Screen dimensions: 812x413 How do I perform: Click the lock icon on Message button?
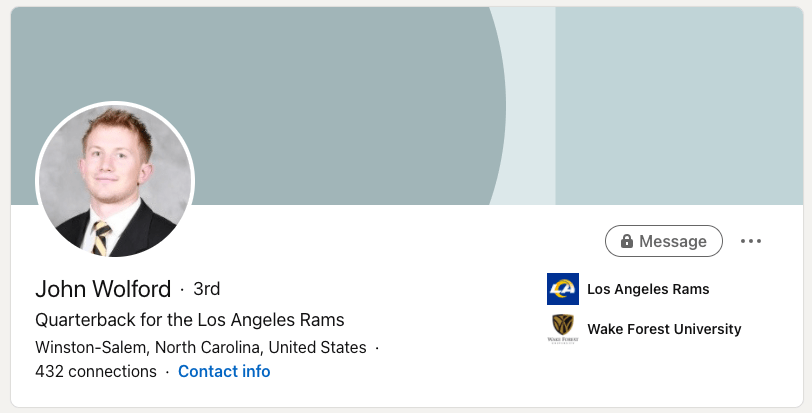tap(626, 241)
